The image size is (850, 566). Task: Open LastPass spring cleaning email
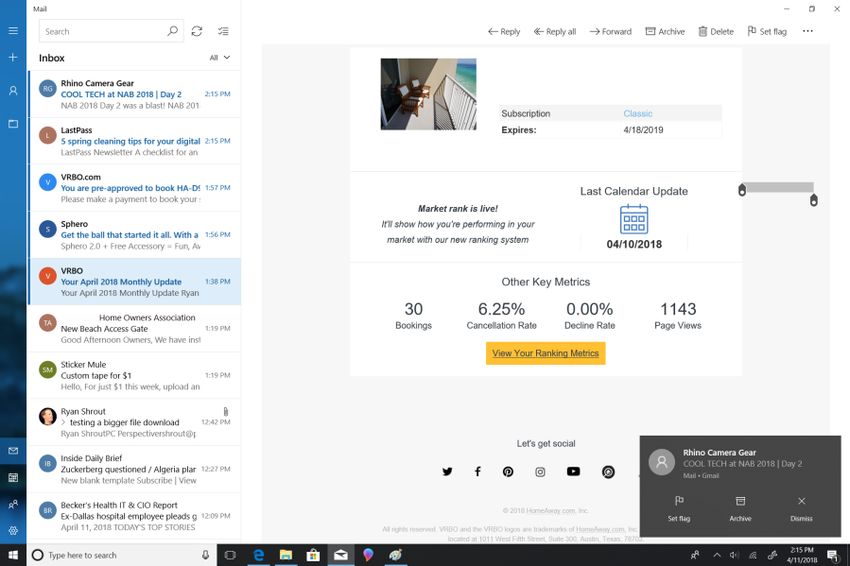point(135,141)
